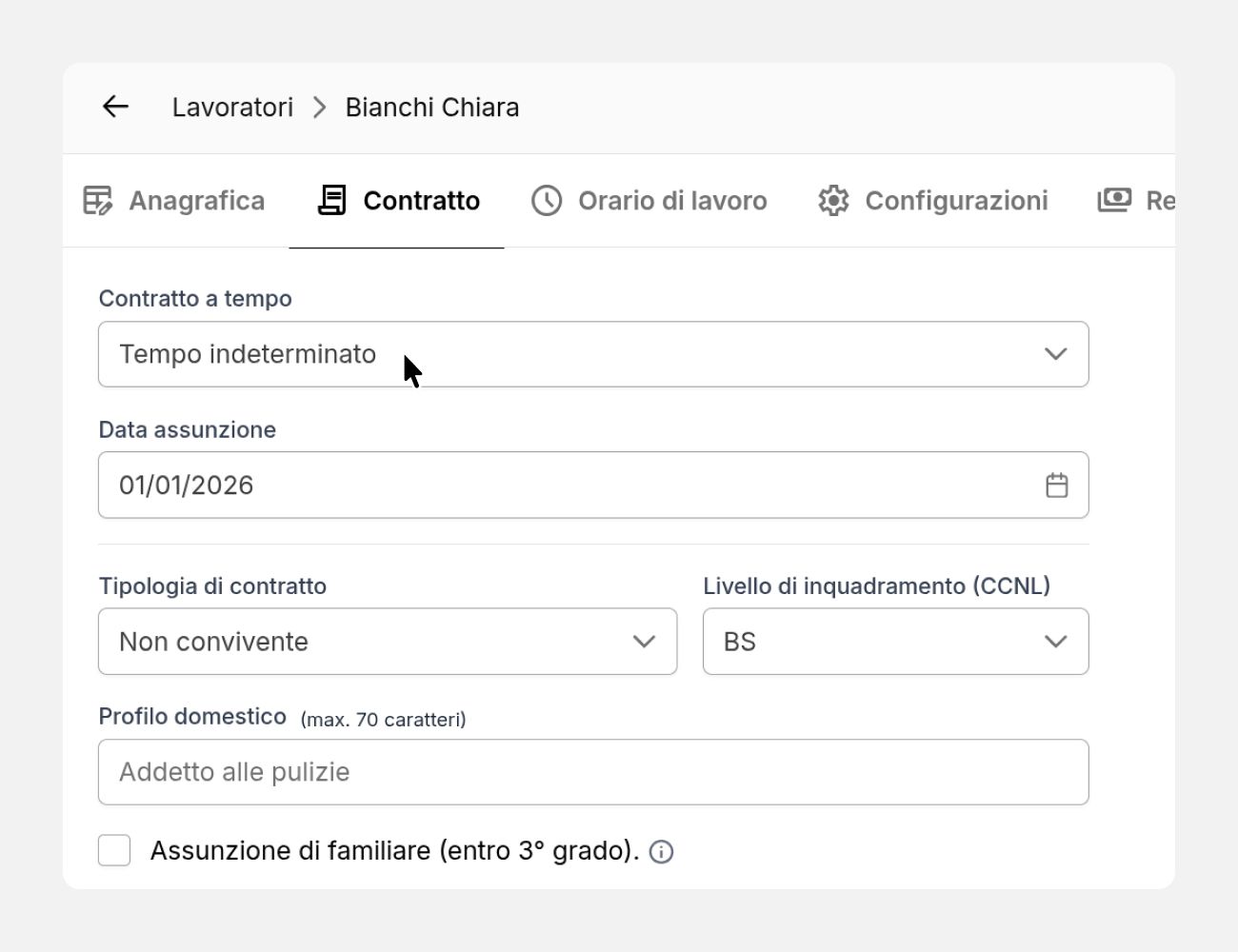Go to the Configurazioni tab

955,201
